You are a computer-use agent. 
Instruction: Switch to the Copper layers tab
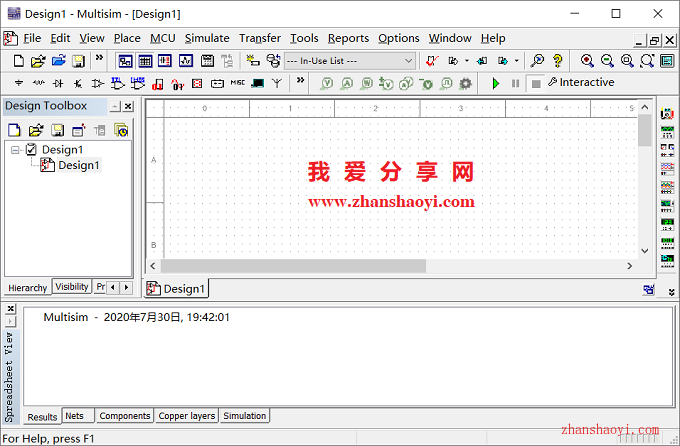pos(186,416)
